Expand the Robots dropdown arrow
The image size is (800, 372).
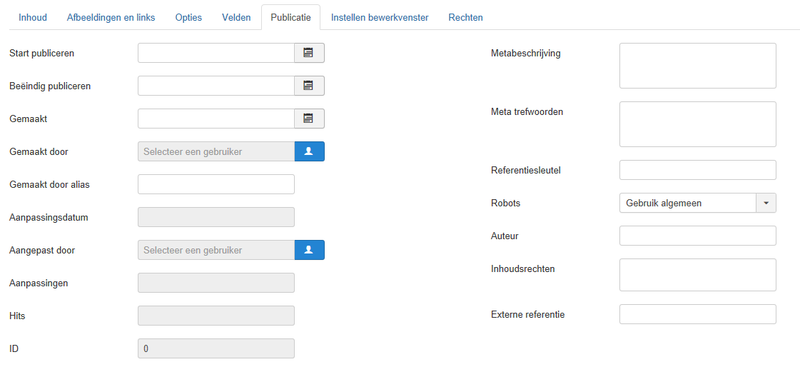point(766,203)
